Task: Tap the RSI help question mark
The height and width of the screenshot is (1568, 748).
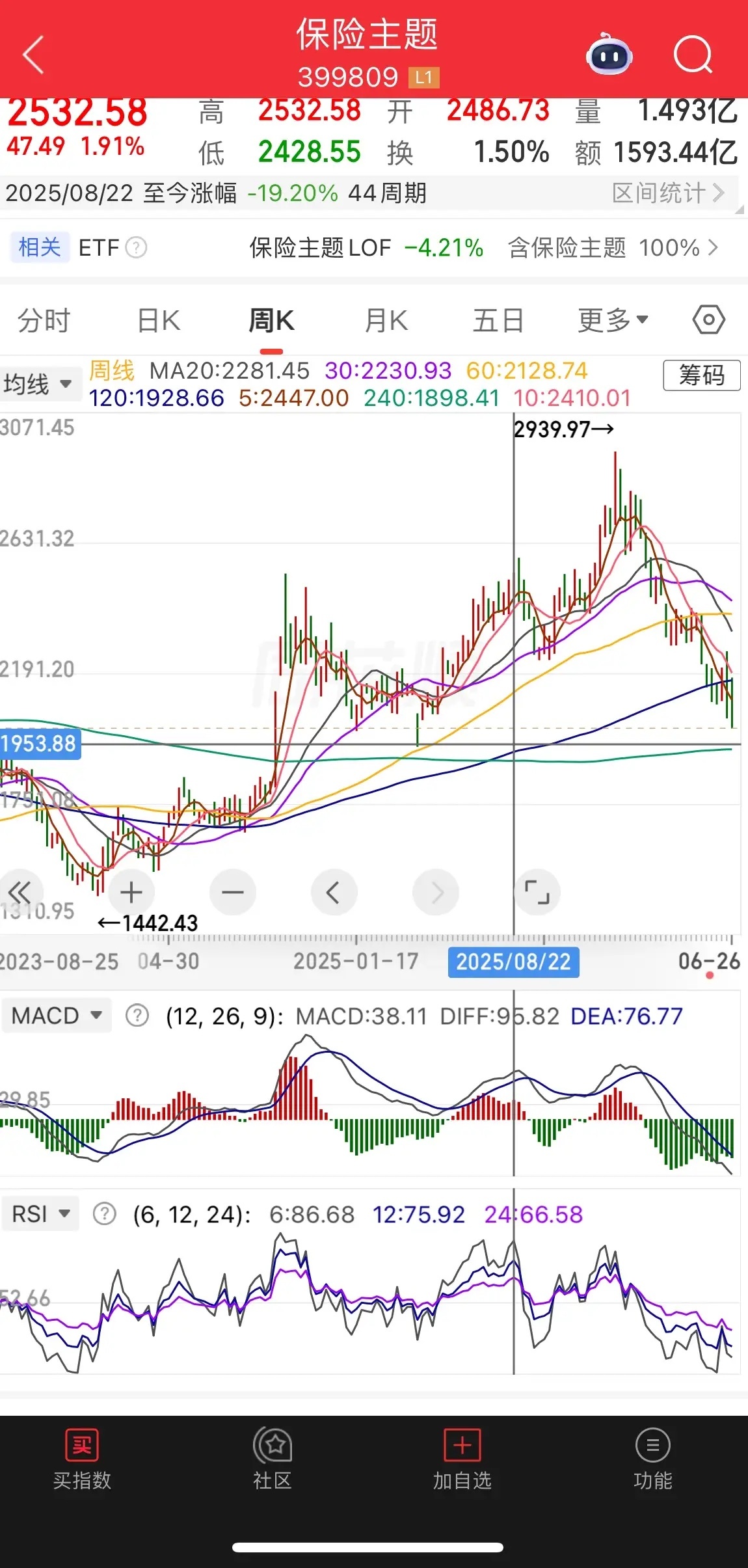Action: click(x=104, y=1214)
